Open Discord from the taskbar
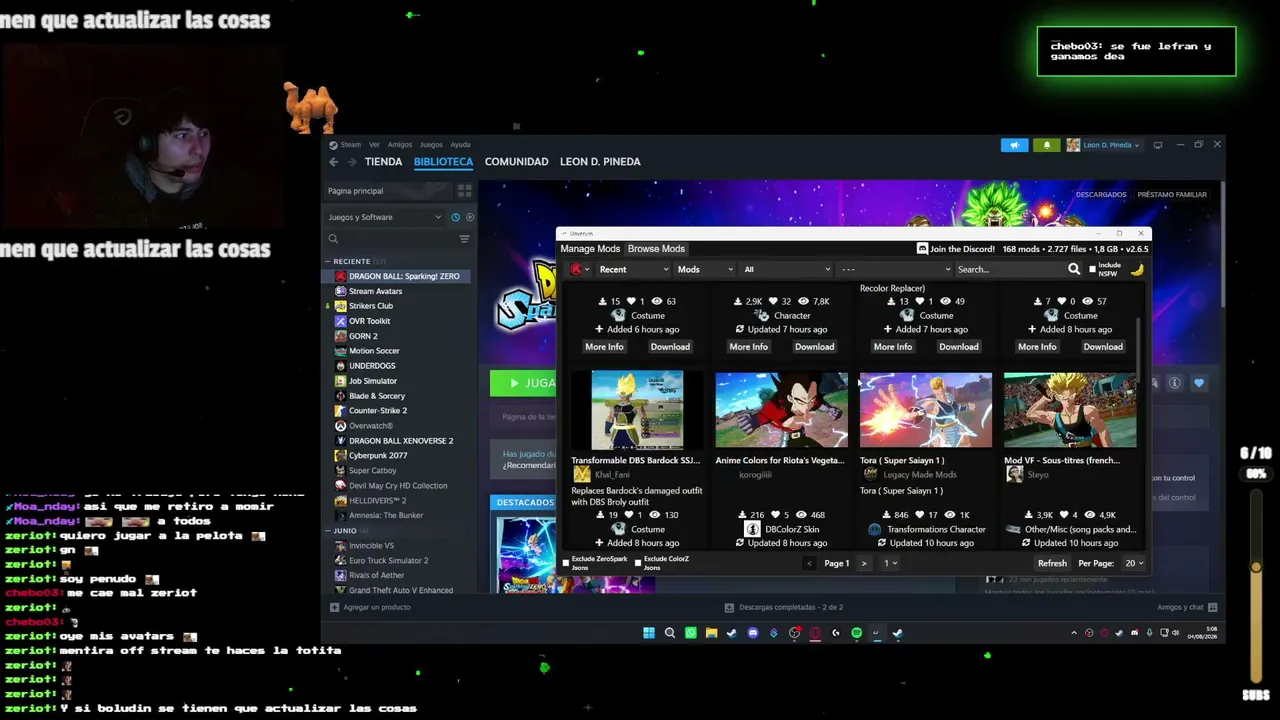Viewport: 1280px width, 720px height. 753,633
